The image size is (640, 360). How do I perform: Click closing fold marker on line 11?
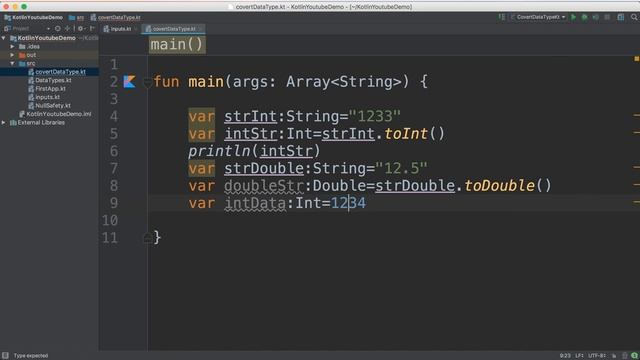[148, 238]
